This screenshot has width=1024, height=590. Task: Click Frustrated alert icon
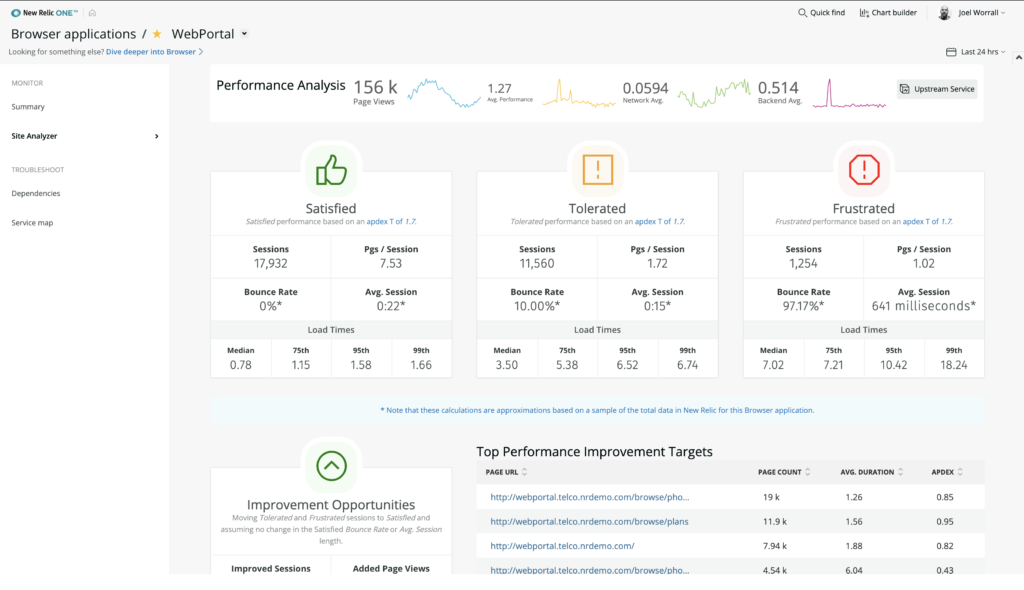click(x=864, y=170)
